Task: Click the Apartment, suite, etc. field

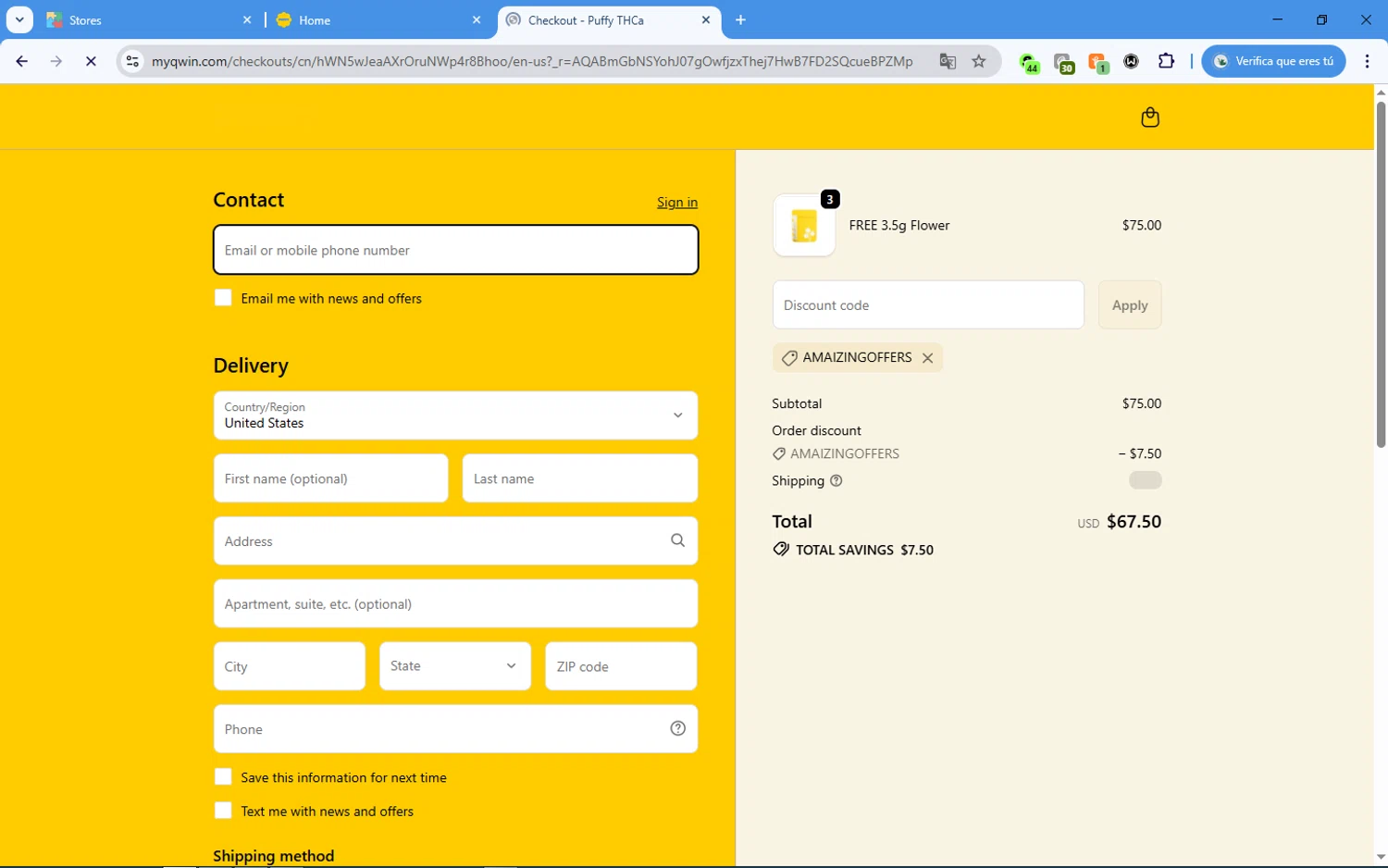Action: (x=455, y=603)
